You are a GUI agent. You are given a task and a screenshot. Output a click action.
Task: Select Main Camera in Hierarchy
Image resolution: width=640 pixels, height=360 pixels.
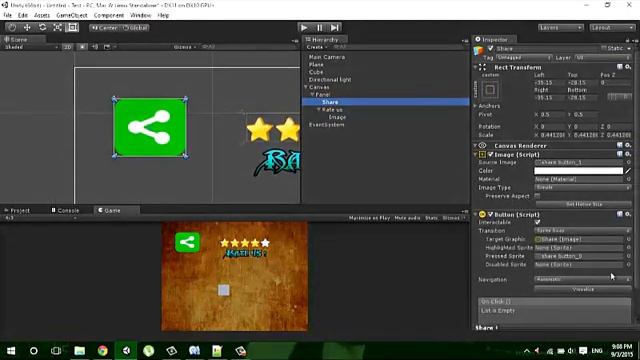coord(327,57)
